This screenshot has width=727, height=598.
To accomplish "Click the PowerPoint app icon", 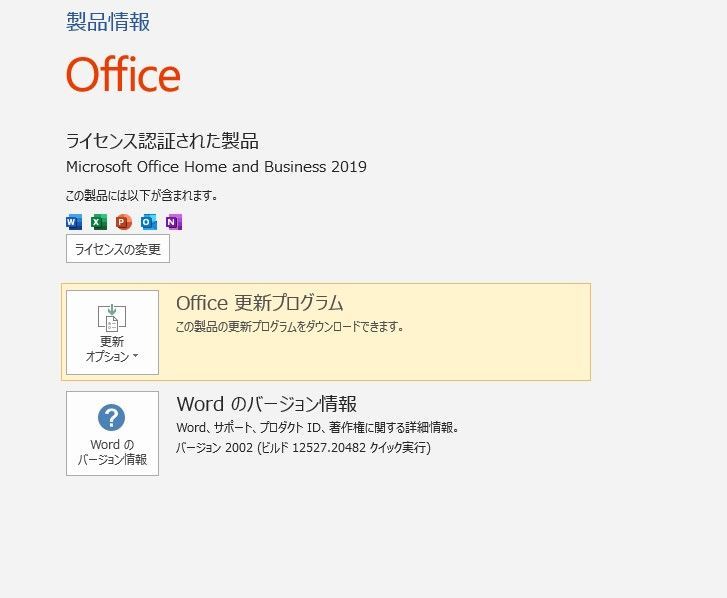I will point(123,222).
